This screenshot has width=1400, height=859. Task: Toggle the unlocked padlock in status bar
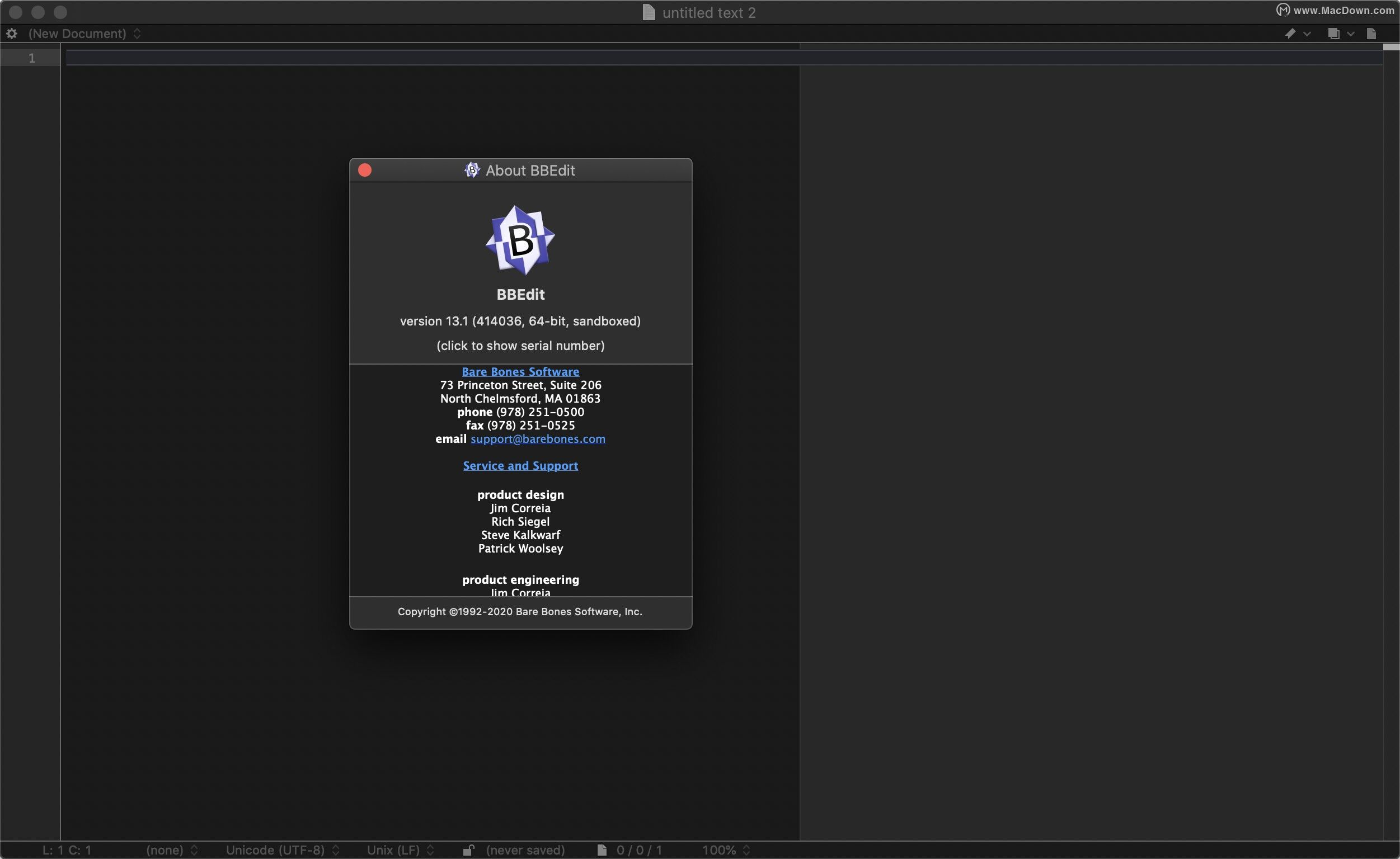pyautogui.click(x=468, y=850)
